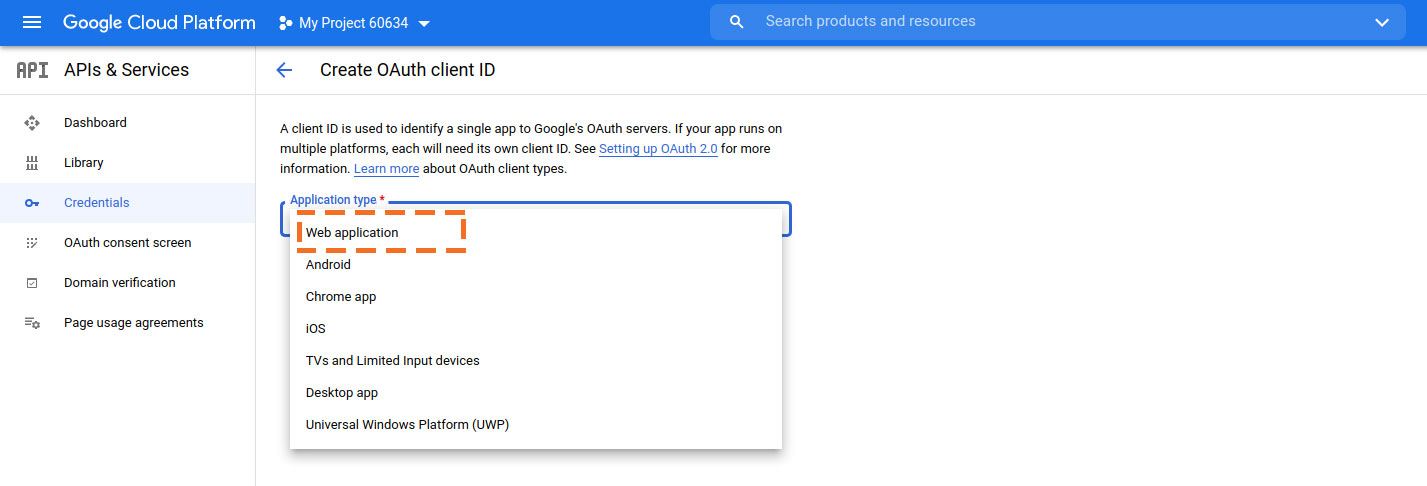The height and width of the screenshot is (486, 1427).
Task: Open Library in the sidebar
Action: pos(128,163)
